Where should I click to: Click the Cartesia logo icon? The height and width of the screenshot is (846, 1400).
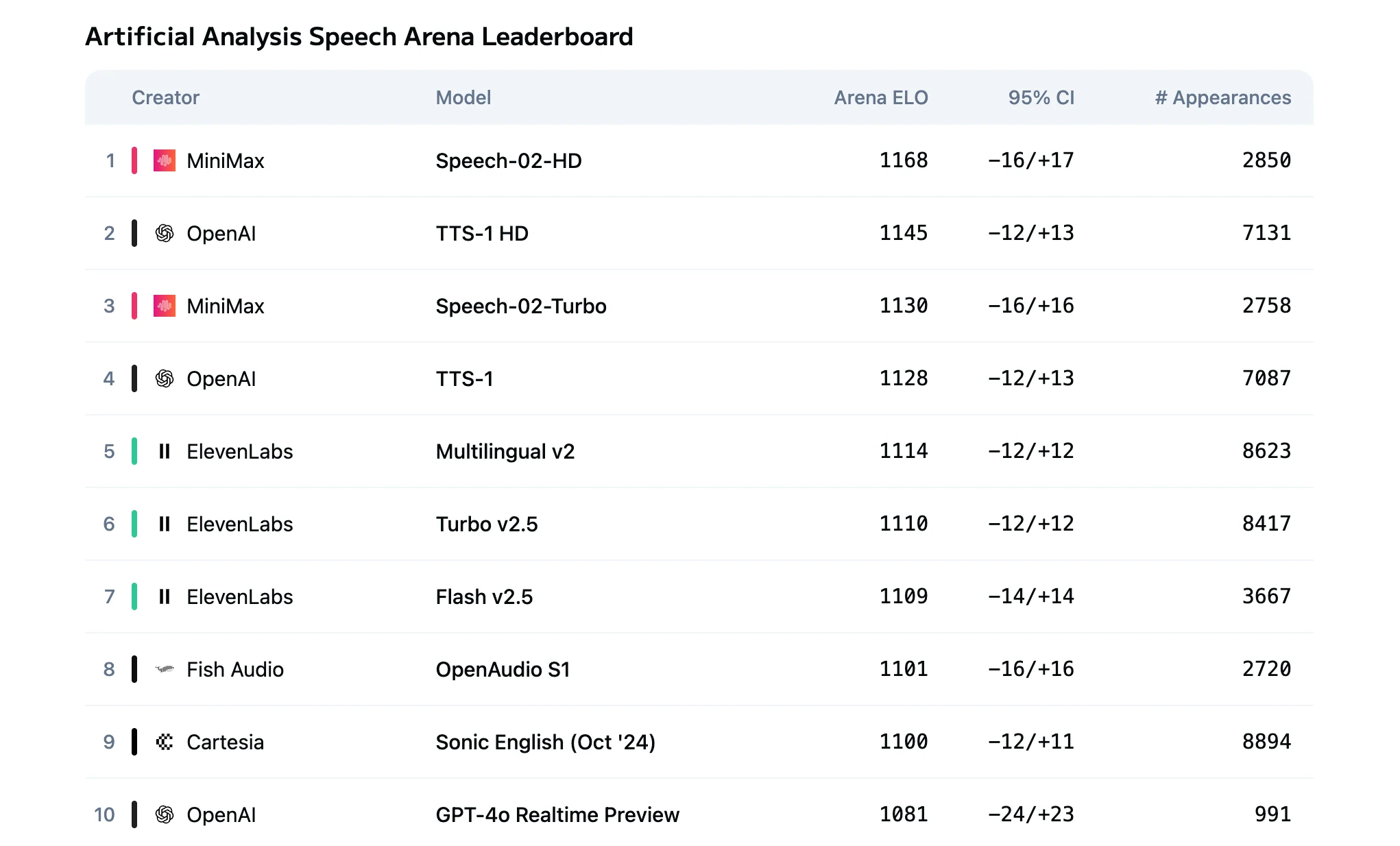(x=164, y=742)
